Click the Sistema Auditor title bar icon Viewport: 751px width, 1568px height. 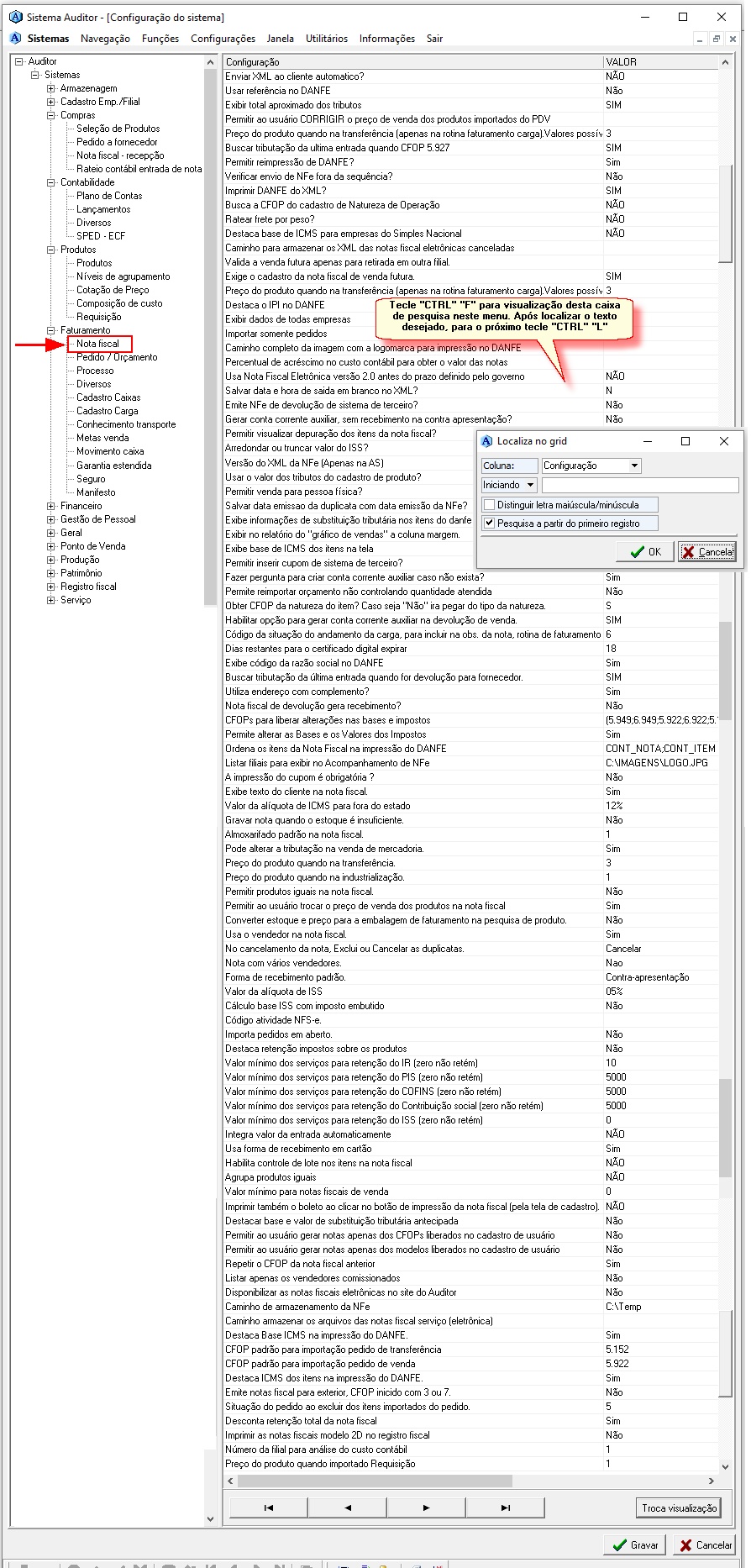(x=15, y=17)
